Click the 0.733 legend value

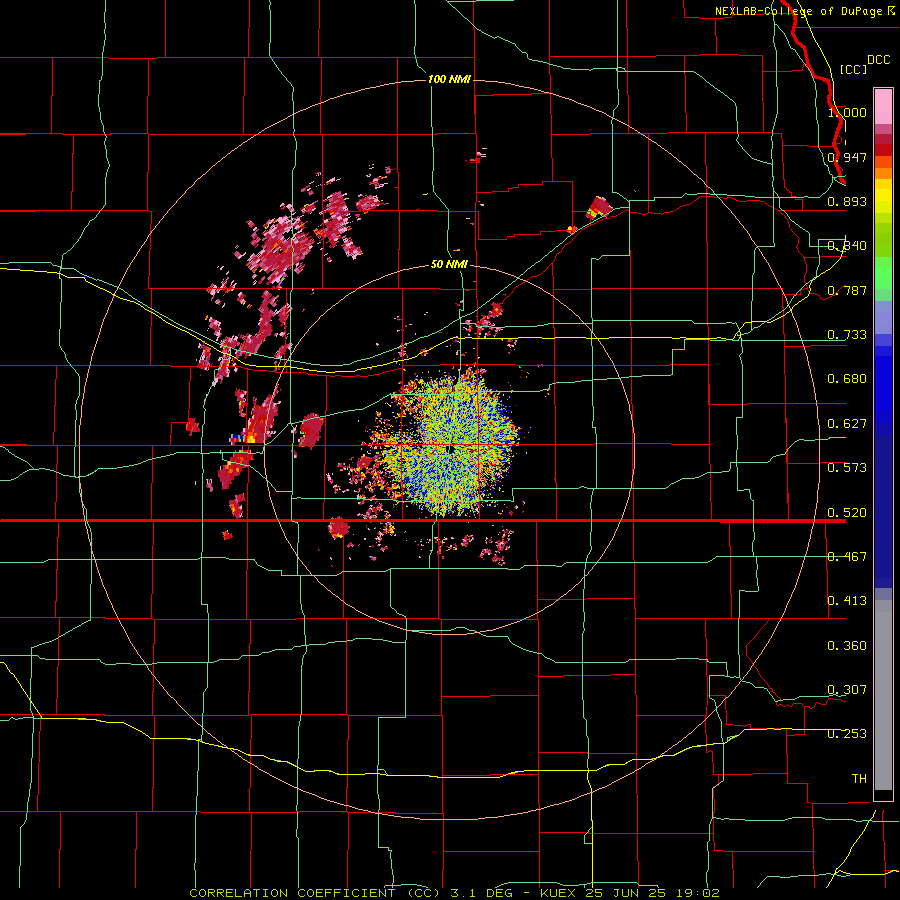(x=847, y=335)
